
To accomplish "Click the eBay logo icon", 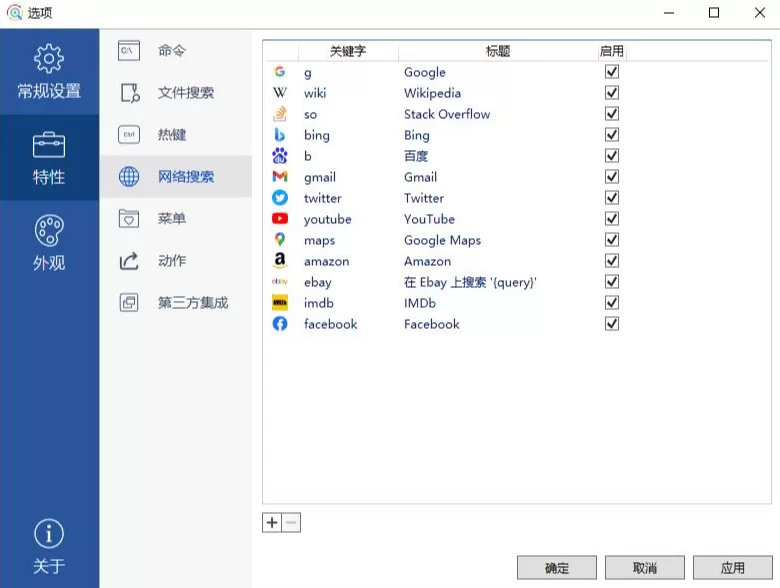I will (x=280, y=282).
